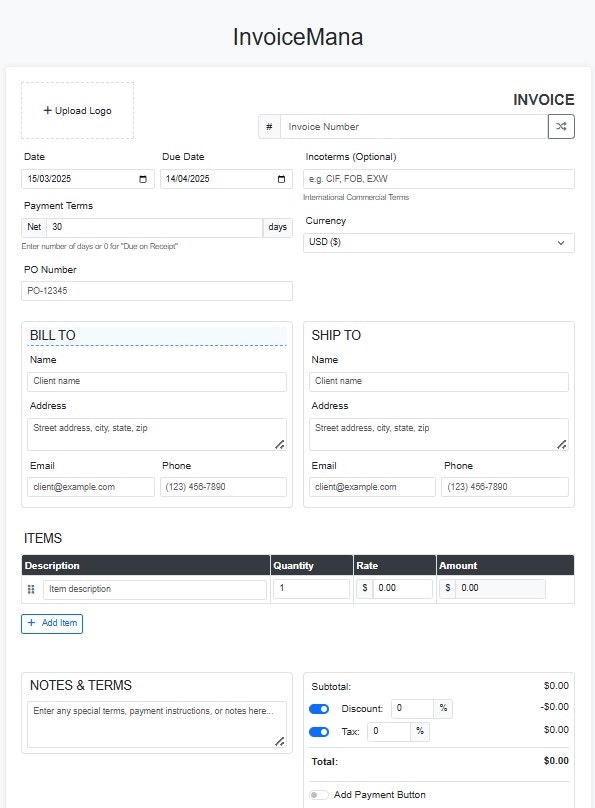Click the NOTES & TERMS heading

pyautogui.click(x=80, y=685)
